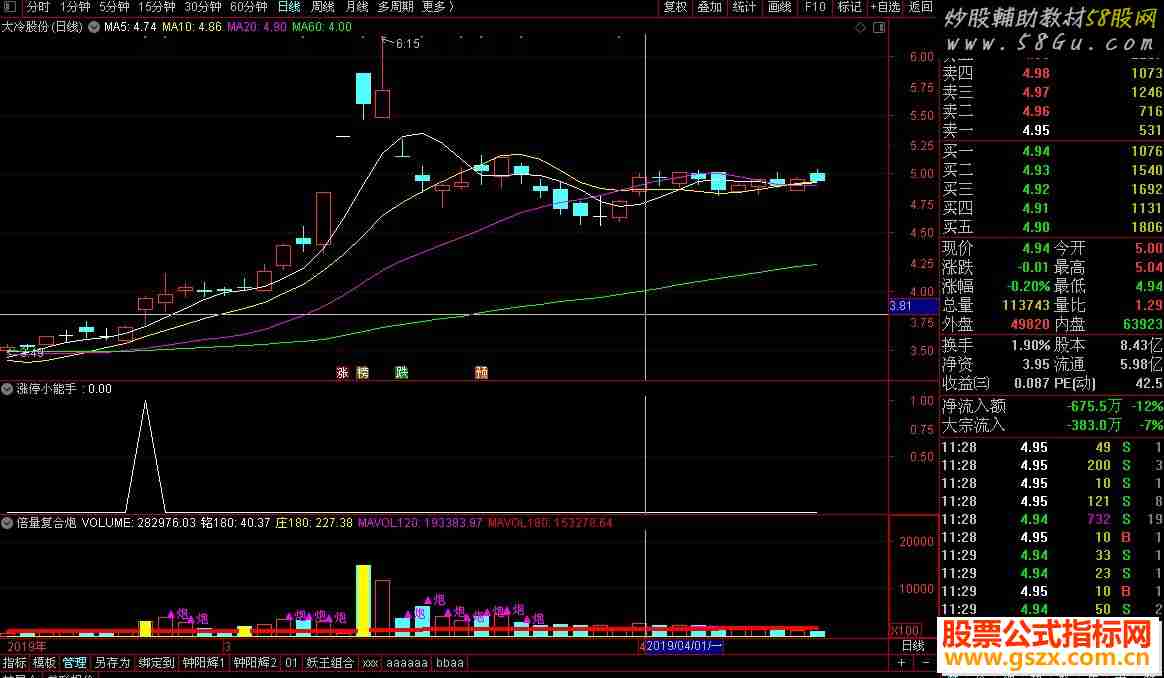
Task: Select the 钟阳辉2 template
Action: pyautogui.click(x=255, y=662)
